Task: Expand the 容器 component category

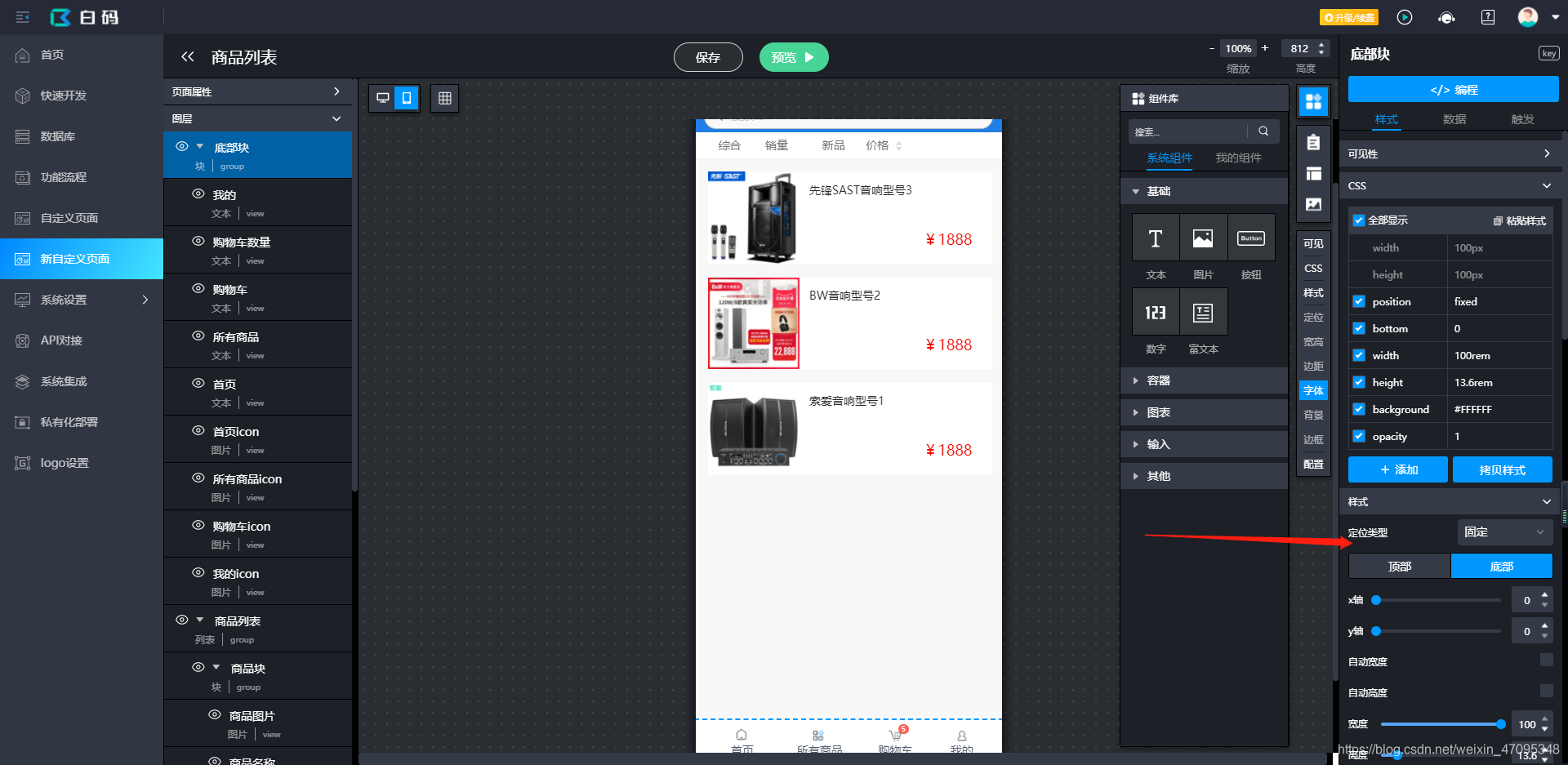Action: [x=1204, y=380]
